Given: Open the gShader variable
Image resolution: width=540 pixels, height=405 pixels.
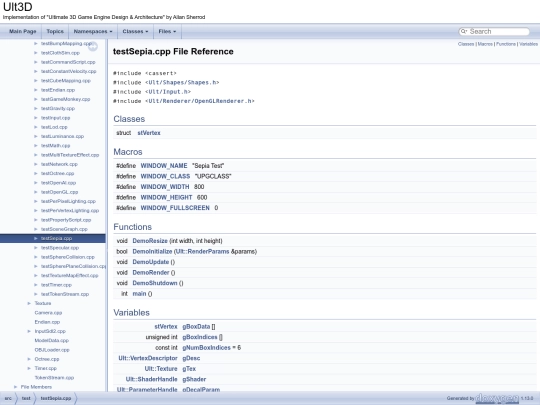Looking at the screenshot, I should click(x=194, y=380).
